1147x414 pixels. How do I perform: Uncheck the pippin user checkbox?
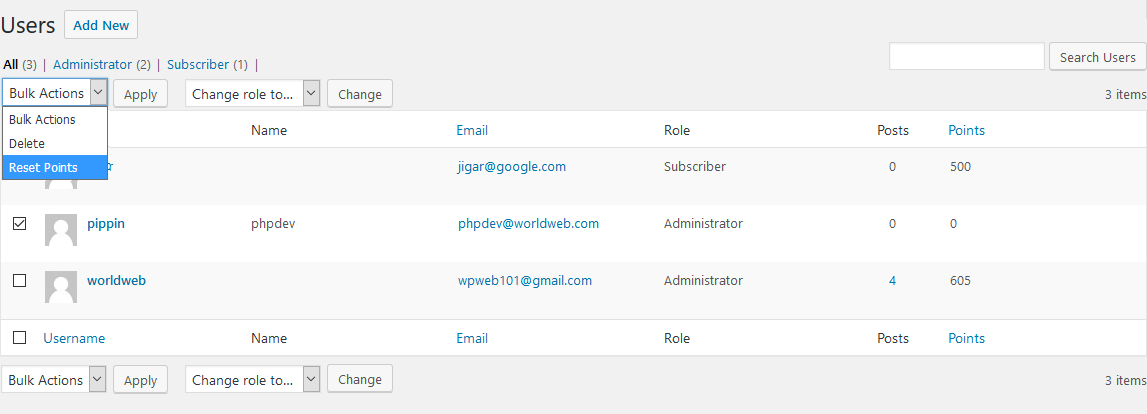coord(19,224)
